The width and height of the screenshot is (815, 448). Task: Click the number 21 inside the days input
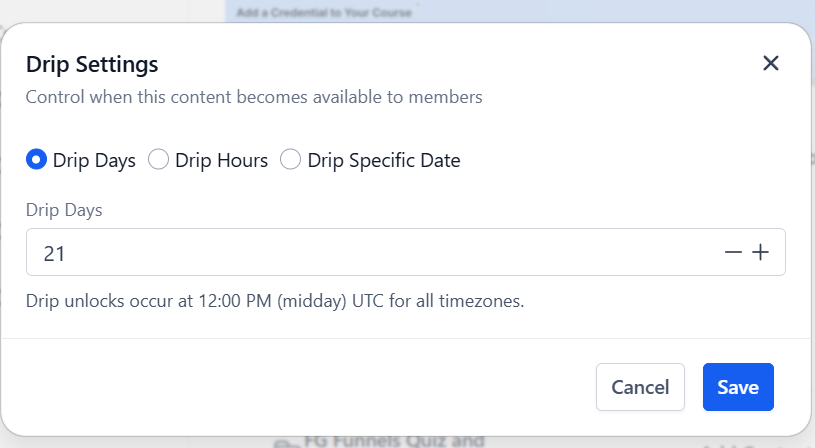click(54, 254)
